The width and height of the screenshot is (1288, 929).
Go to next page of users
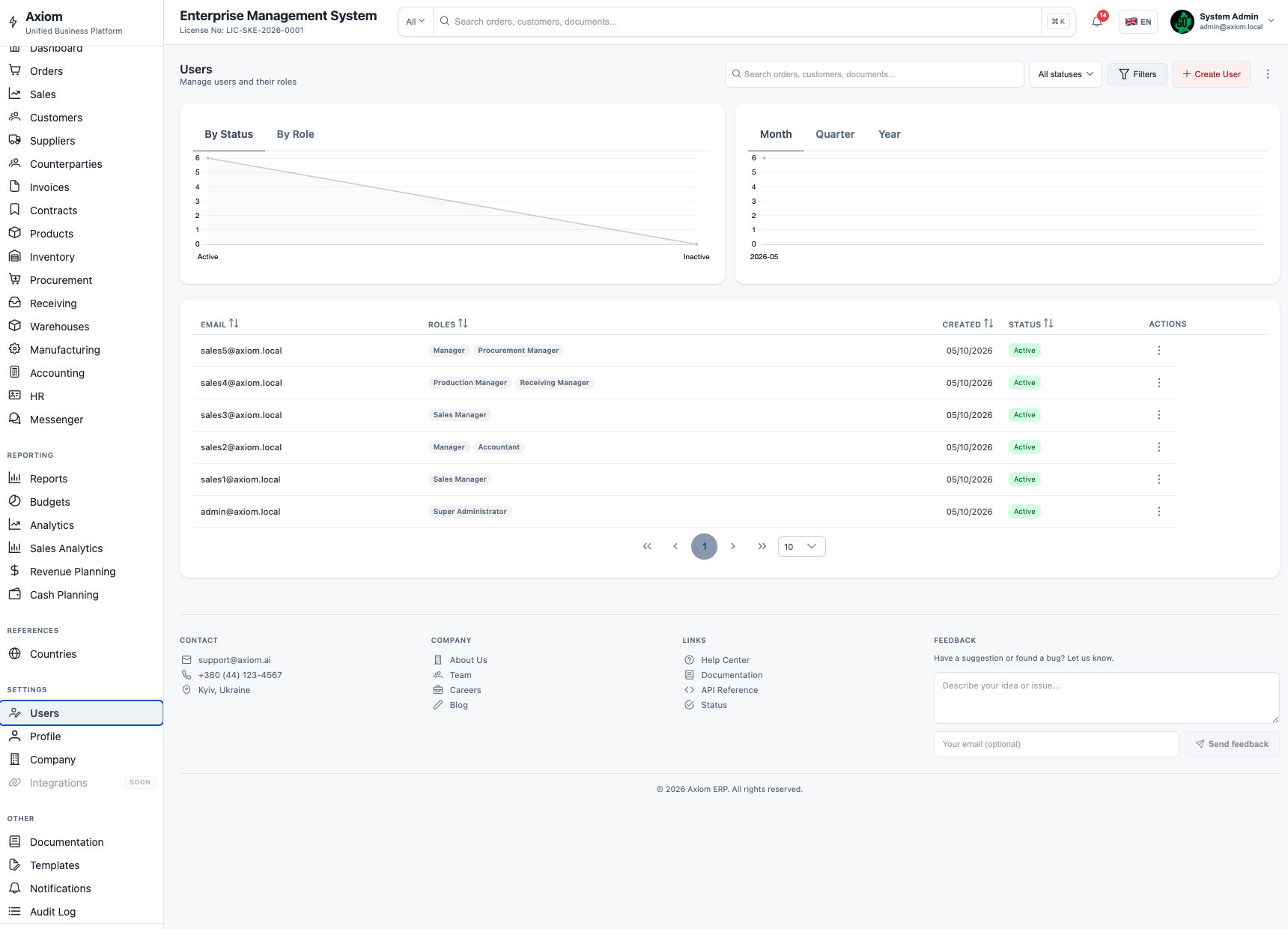point(733,546)
